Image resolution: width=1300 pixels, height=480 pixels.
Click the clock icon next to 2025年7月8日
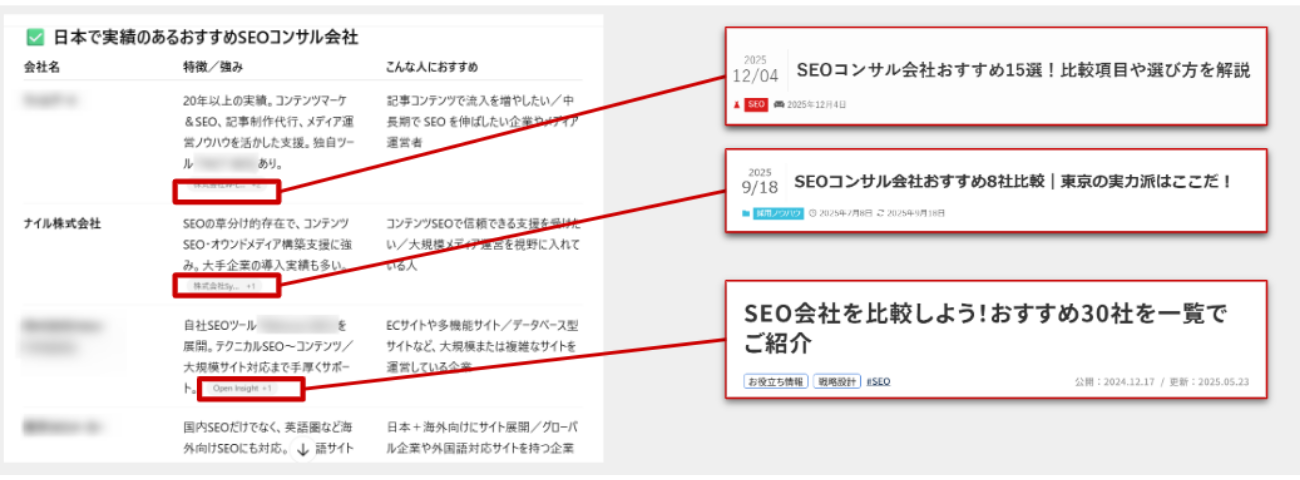click(812, 213)
